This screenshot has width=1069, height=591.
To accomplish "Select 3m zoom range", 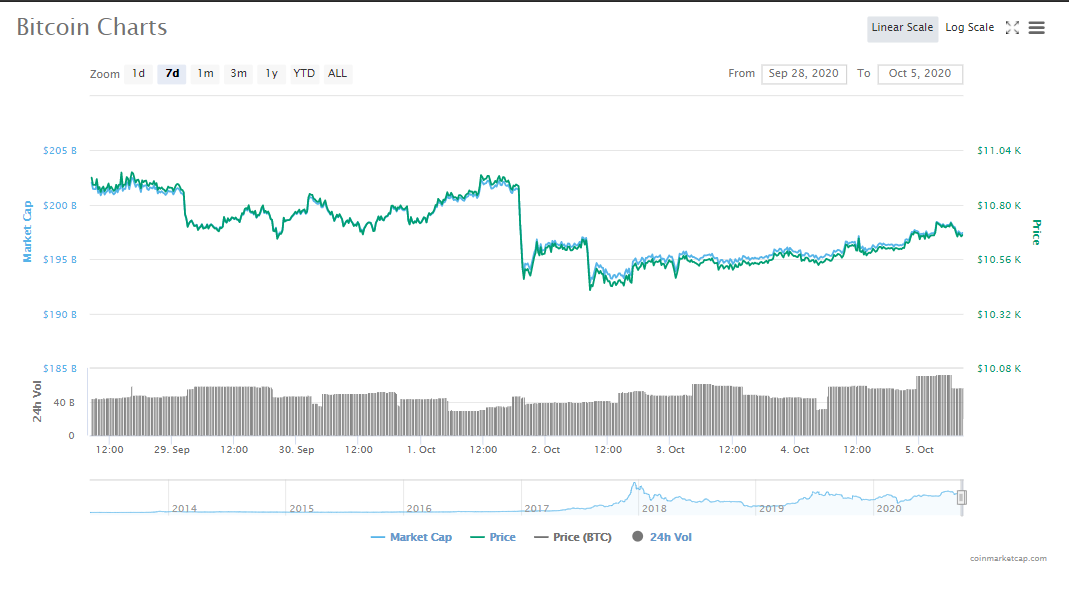I will 238,74.
